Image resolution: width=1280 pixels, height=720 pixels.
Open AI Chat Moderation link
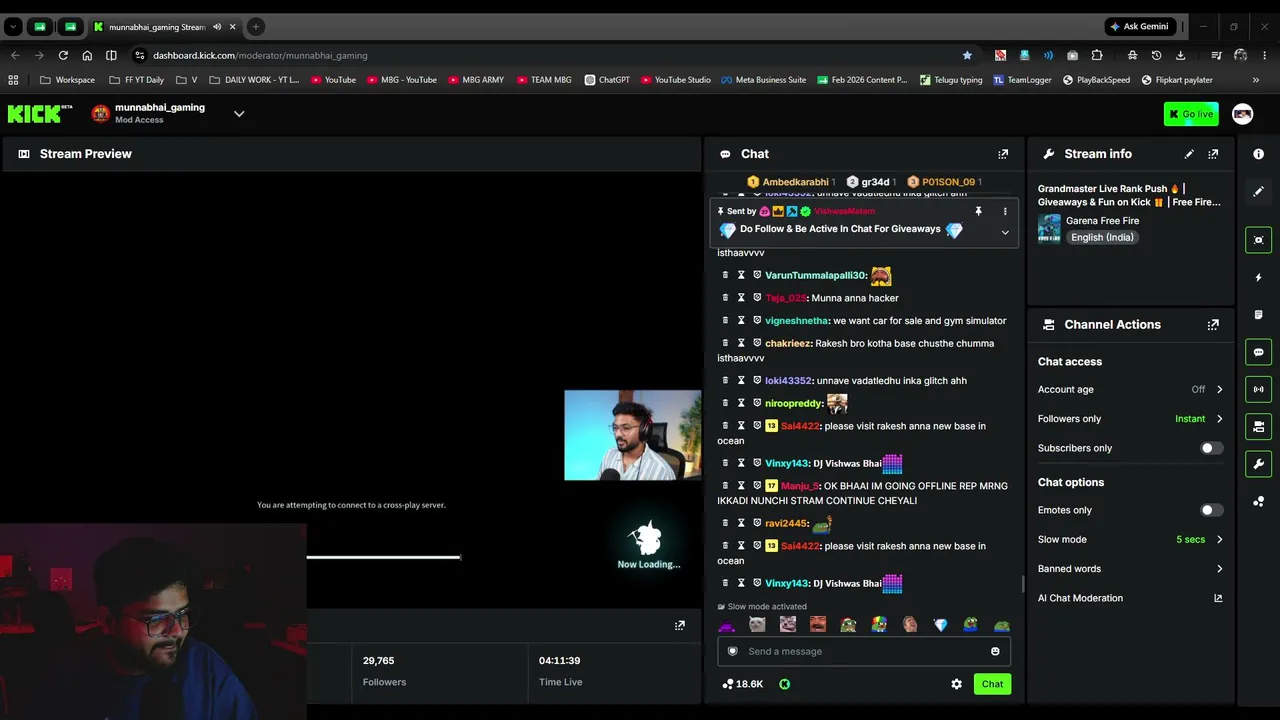1130,598
